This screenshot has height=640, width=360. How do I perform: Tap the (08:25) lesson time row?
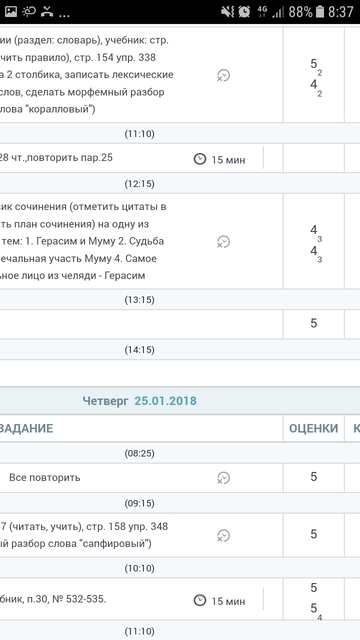coord(180,453)
